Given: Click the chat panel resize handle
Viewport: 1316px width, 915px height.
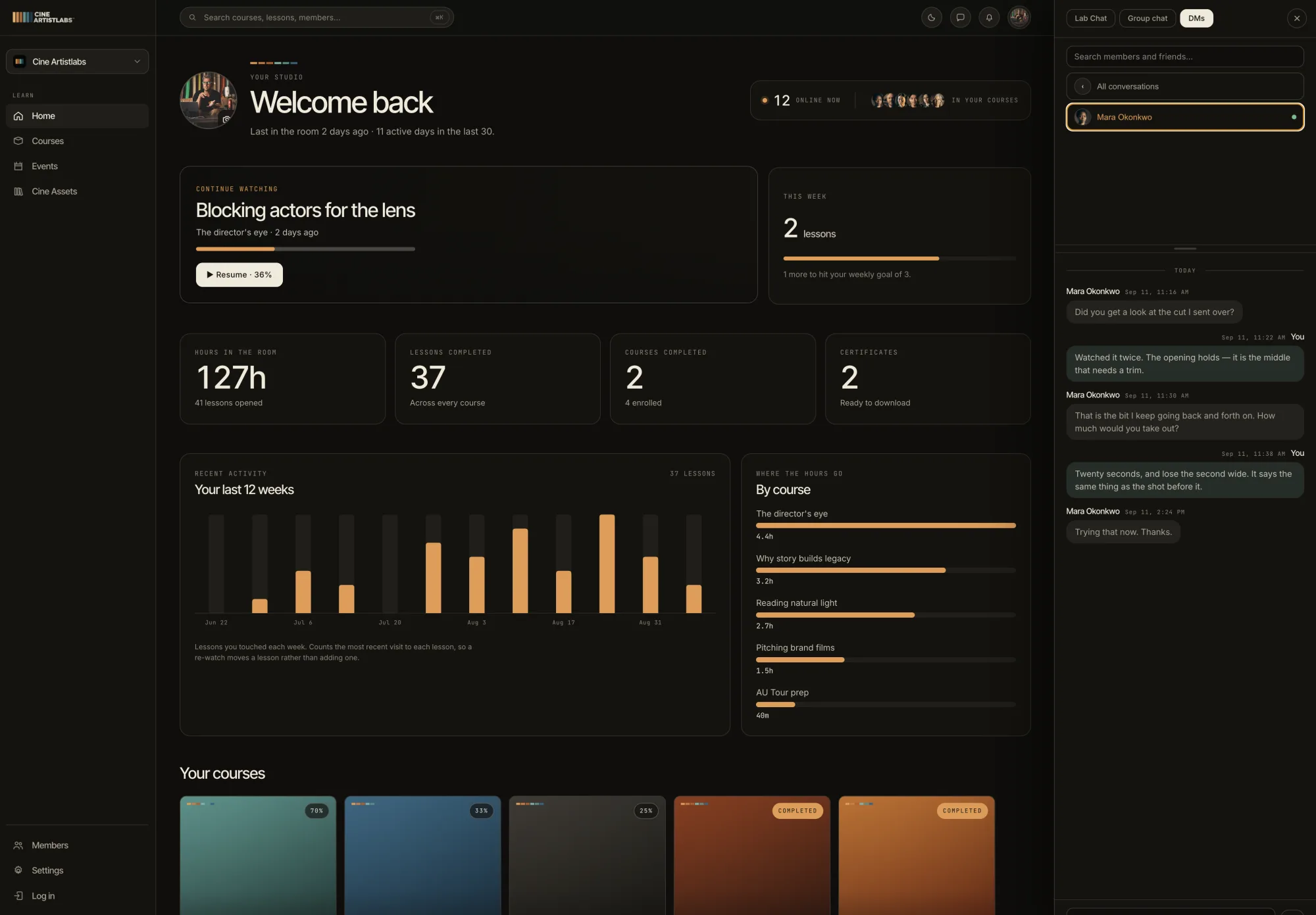Looking at the screenshot, I should click(x=1185, y=249).
